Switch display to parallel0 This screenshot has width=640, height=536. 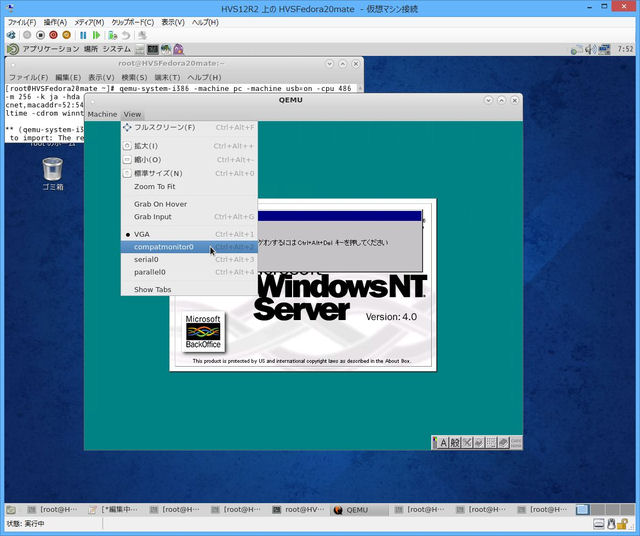coord(189,272)
